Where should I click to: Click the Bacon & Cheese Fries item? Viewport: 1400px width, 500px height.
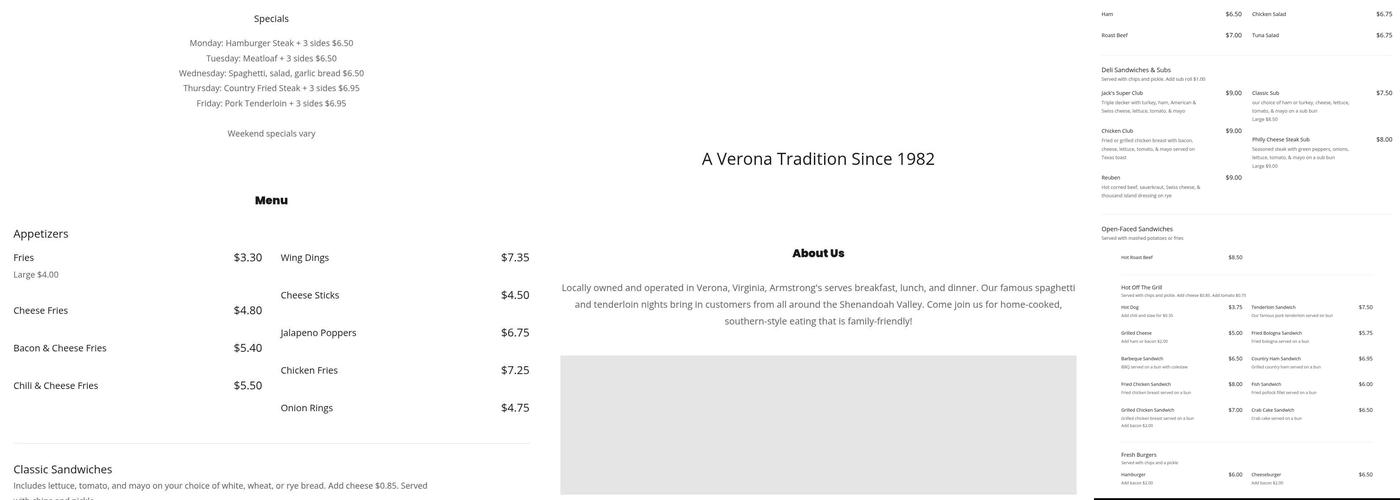coord(60,349)
